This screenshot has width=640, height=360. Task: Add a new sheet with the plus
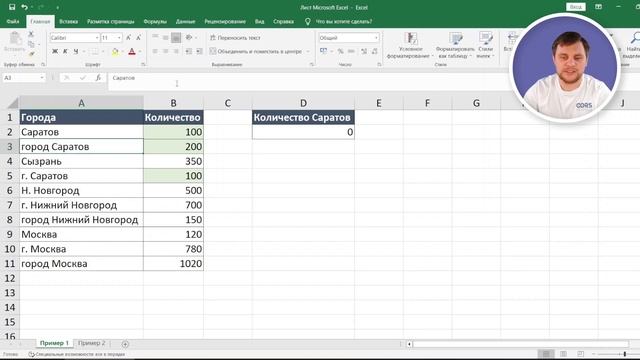point(125,344)
